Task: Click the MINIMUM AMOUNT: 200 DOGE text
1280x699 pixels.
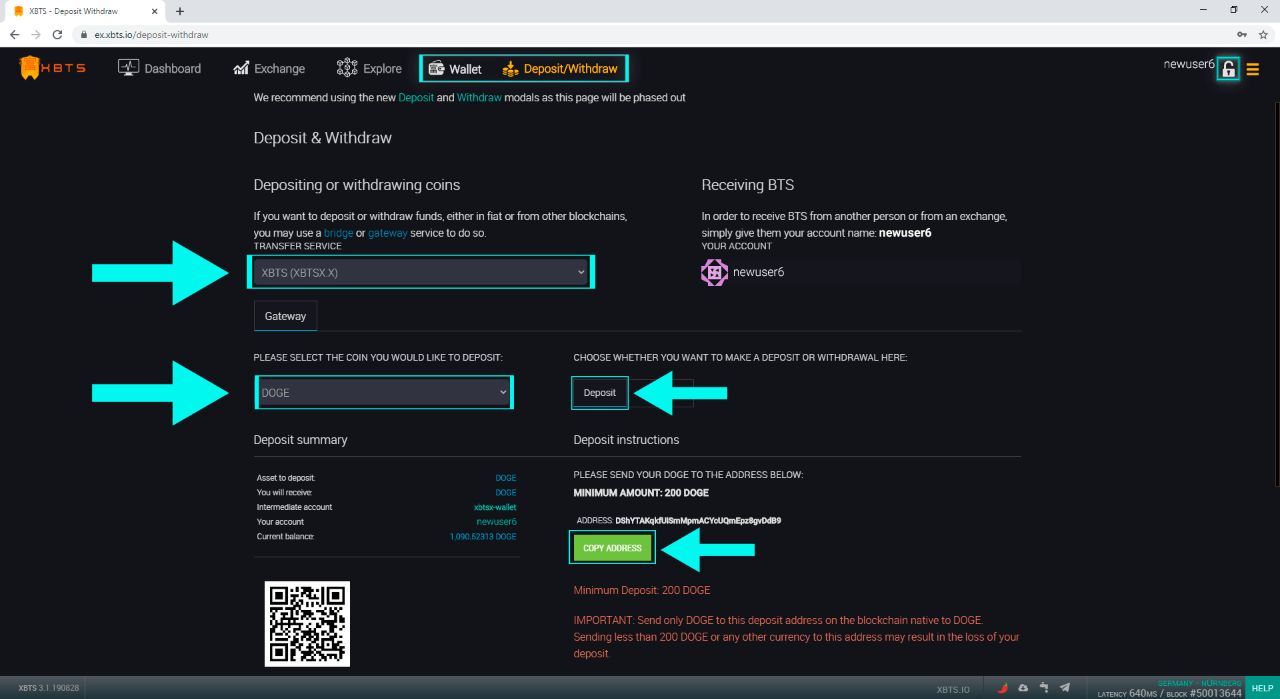Action: click(x=641, y=493)
